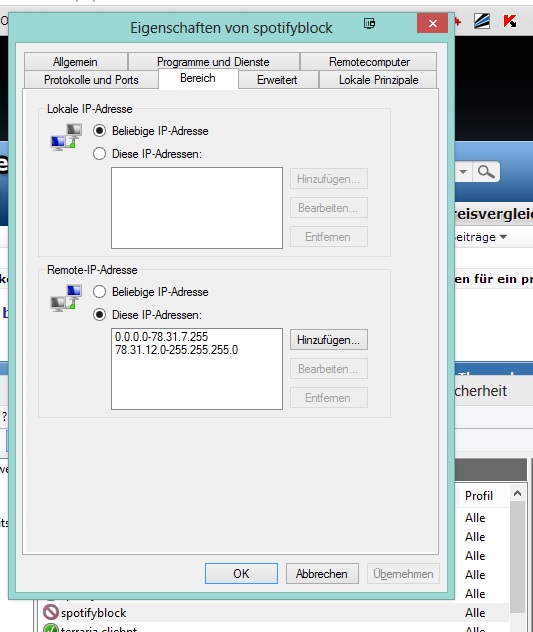Expand the Beiträge dropdown menu
533x632 pixels.
click(x=503, y=237)
